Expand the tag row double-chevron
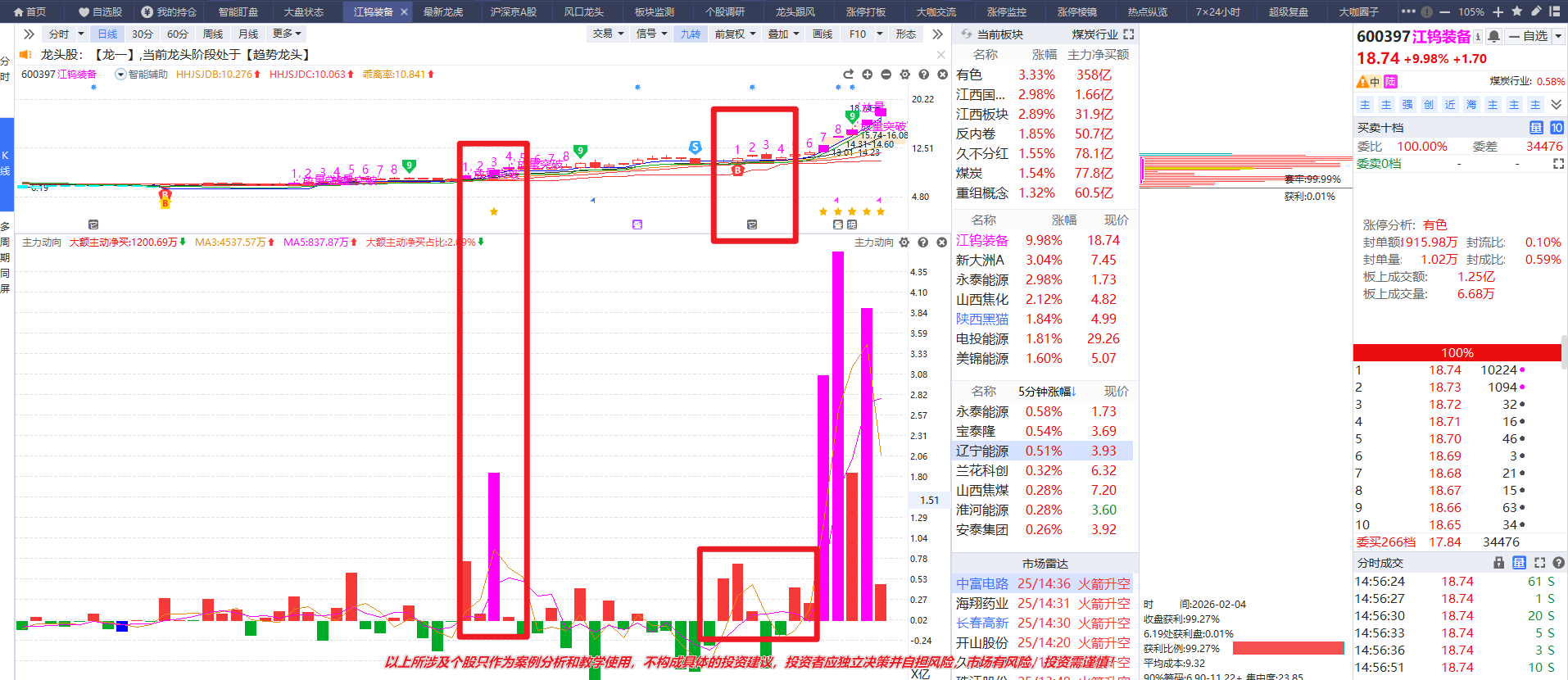The width and height of the screenshot is (1568, 680). 1557,105
